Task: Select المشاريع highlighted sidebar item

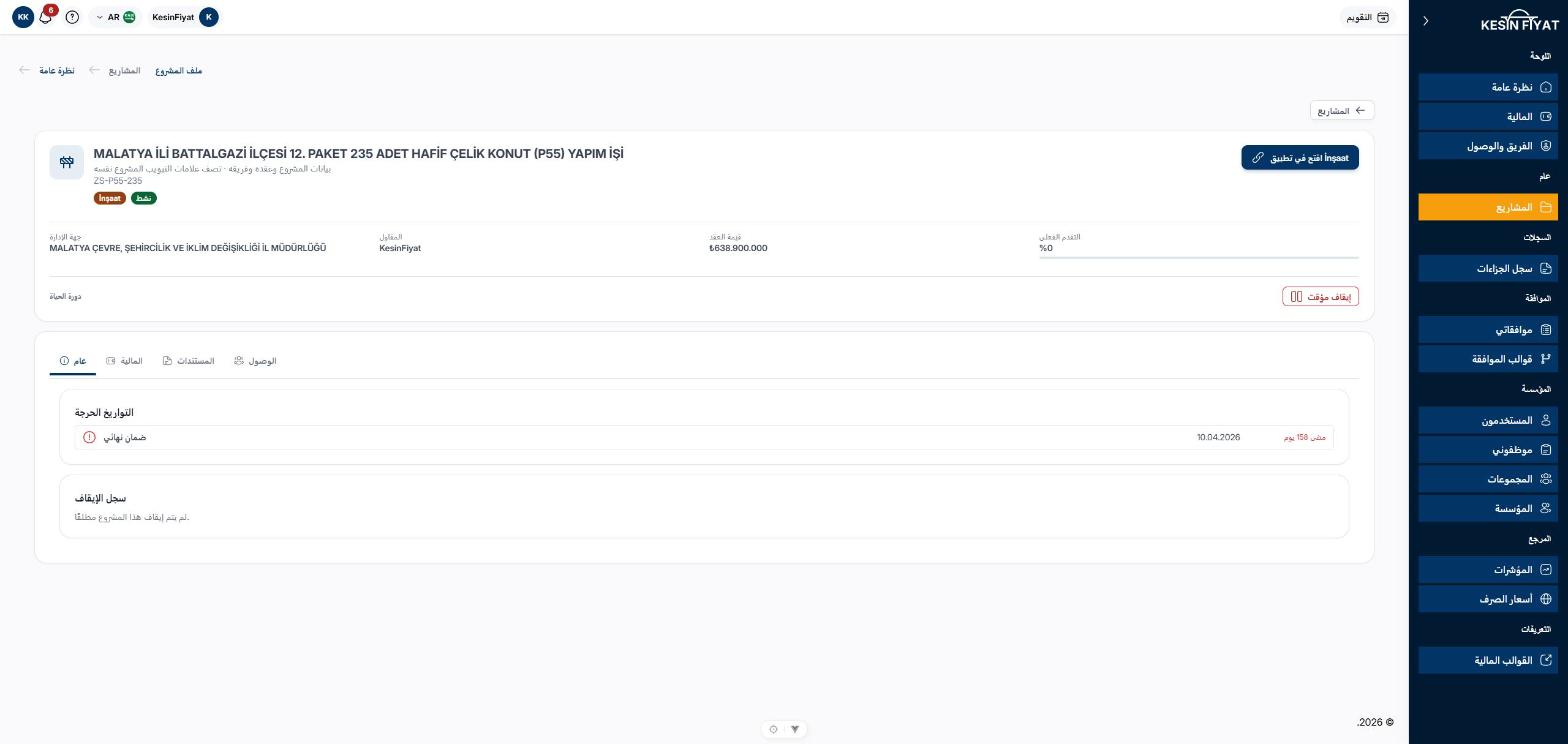Action: tap(1488, 207)
